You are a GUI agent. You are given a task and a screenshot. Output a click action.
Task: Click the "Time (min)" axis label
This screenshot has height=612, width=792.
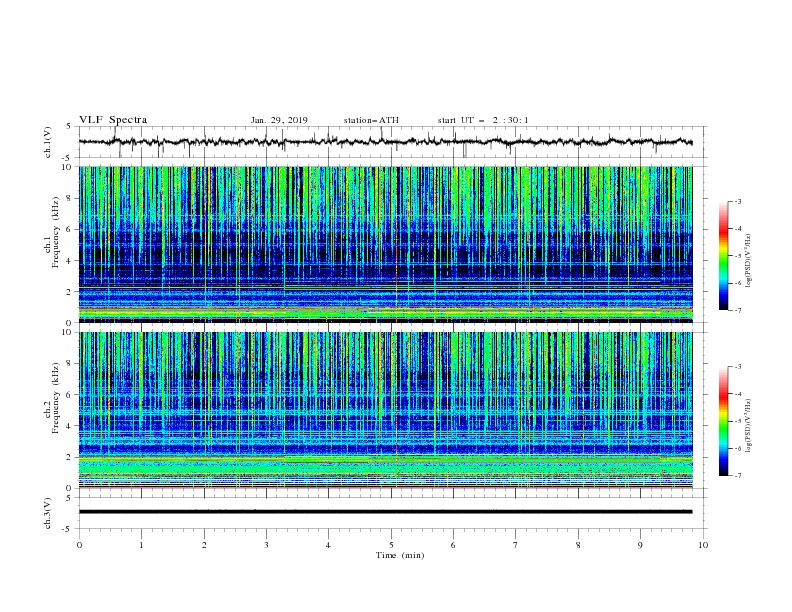pyautogui.click(x=400, y=555)
